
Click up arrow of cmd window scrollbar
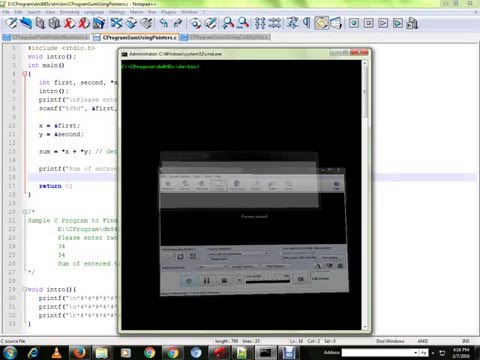pos(365,63)
